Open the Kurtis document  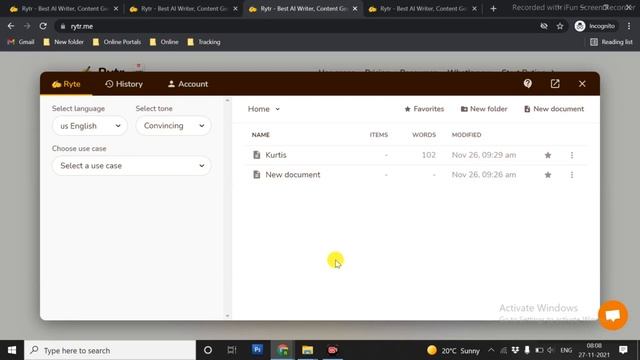click(276, 155)
